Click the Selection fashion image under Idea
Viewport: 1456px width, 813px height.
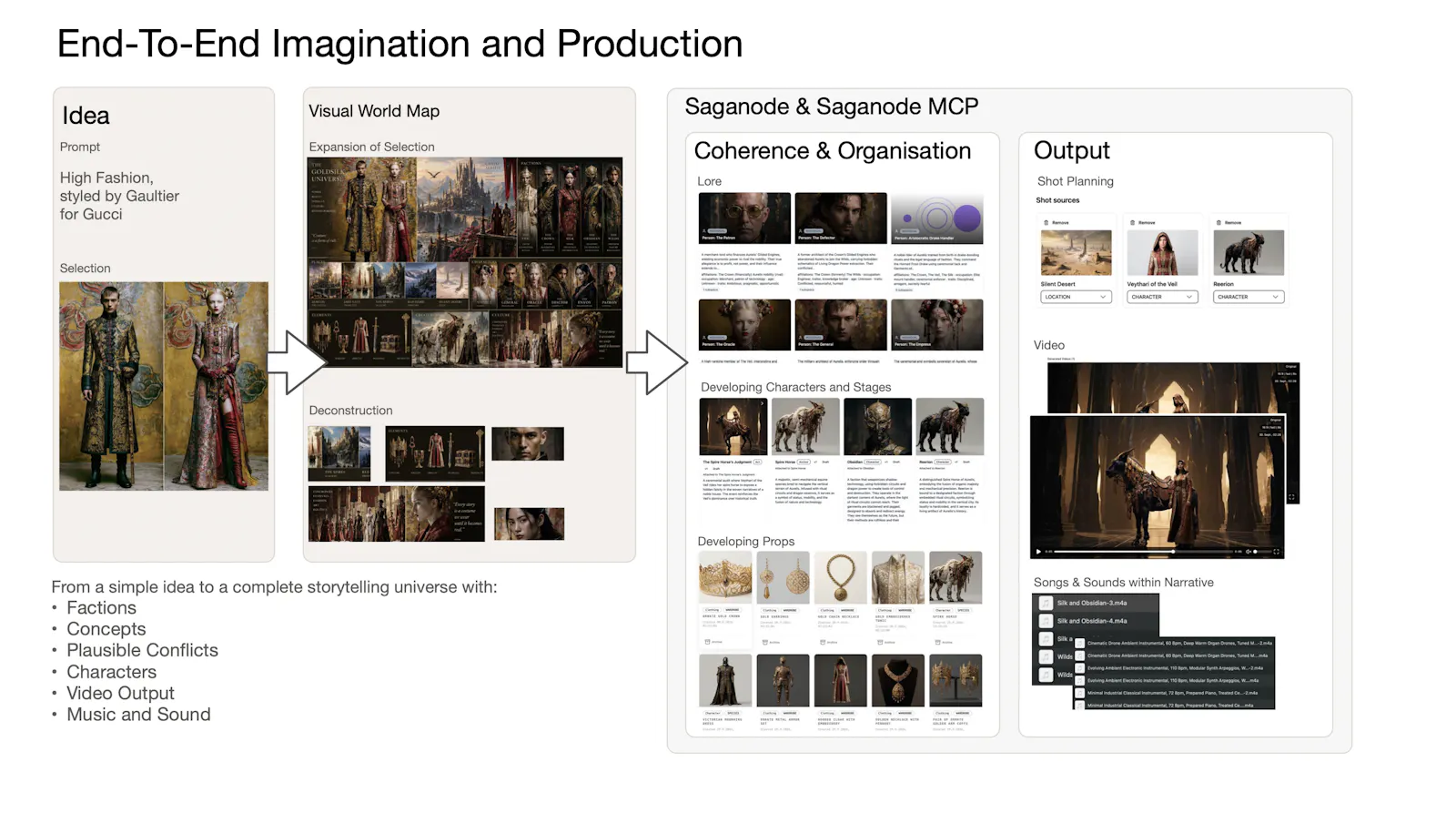click(164, 386)
